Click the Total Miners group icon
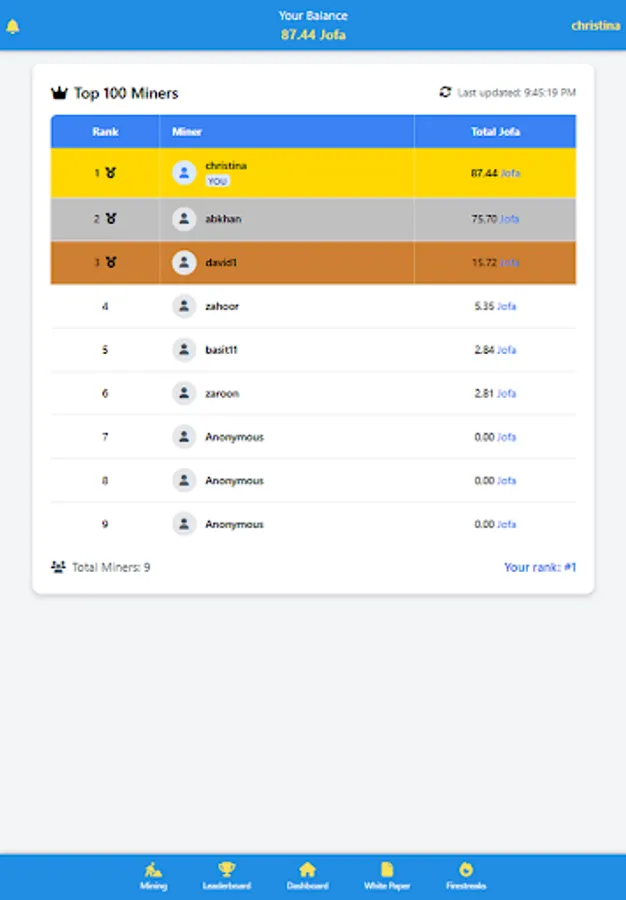 click(x=57, y=566)
